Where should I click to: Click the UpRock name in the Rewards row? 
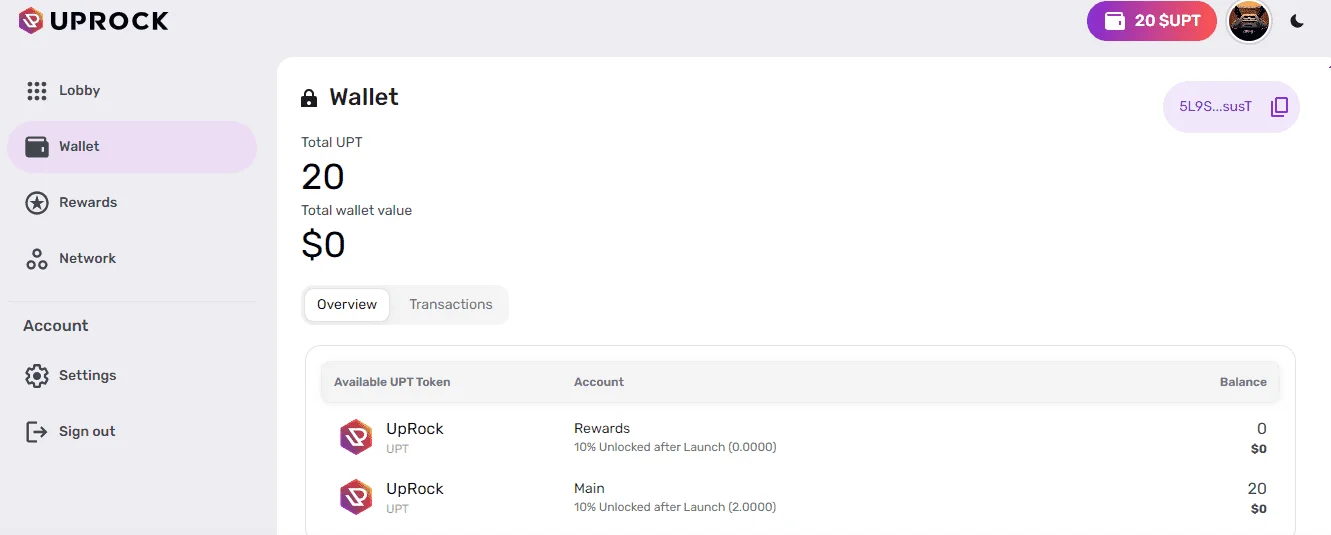point(415,429)
